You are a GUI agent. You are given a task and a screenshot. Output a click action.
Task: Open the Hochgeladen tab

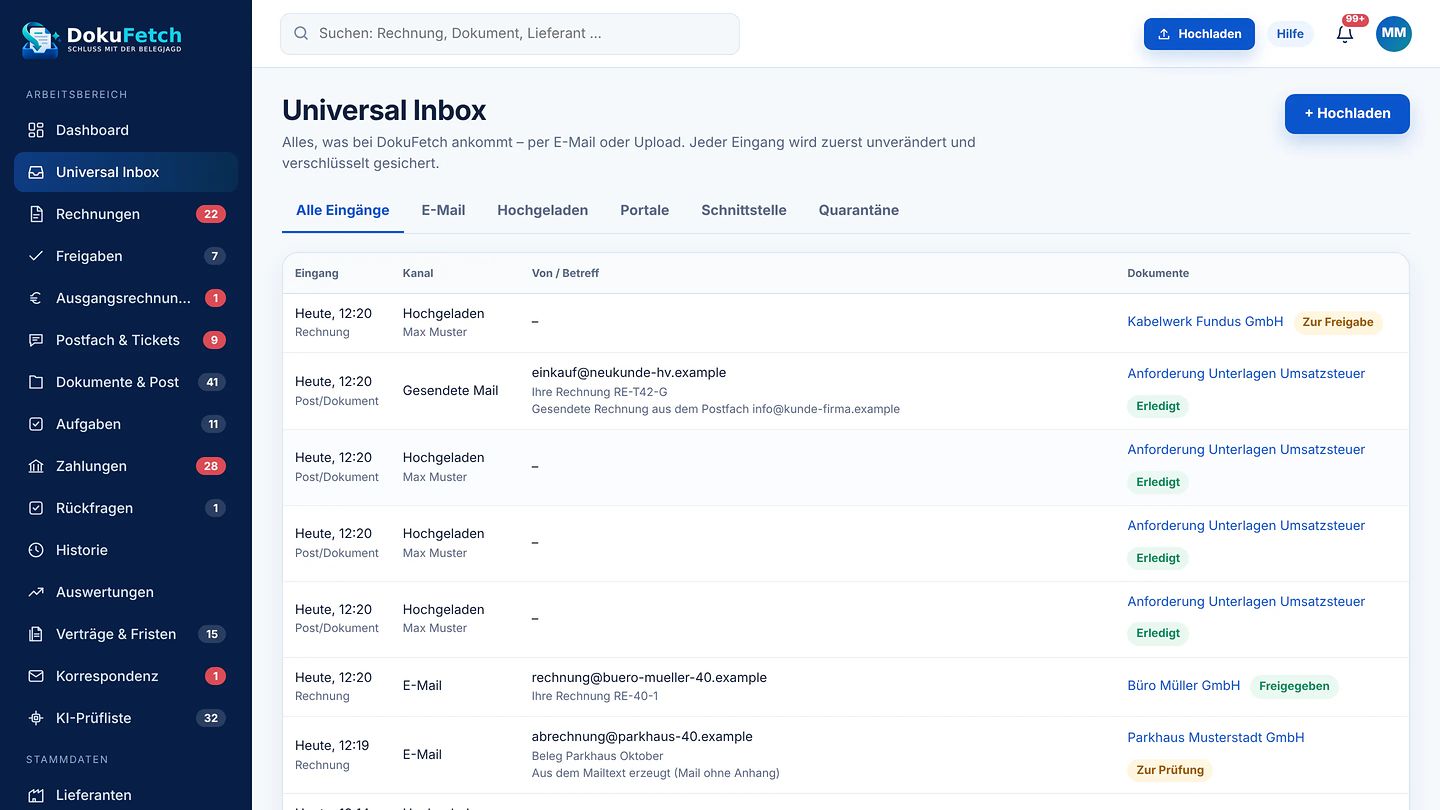543,210
